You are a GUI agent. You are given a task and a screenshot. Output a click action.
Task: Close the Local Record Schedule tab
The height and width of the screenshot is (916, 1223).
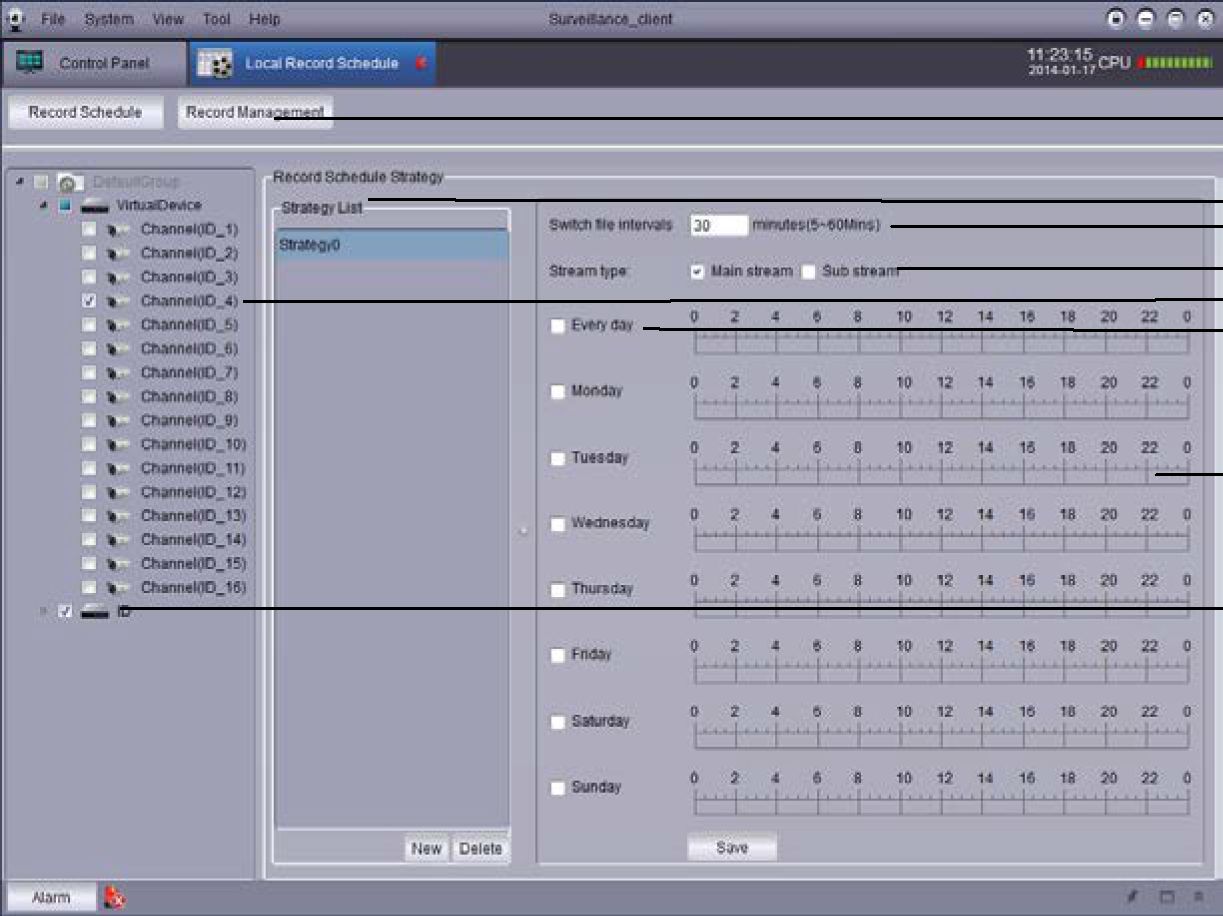[420, 63]
